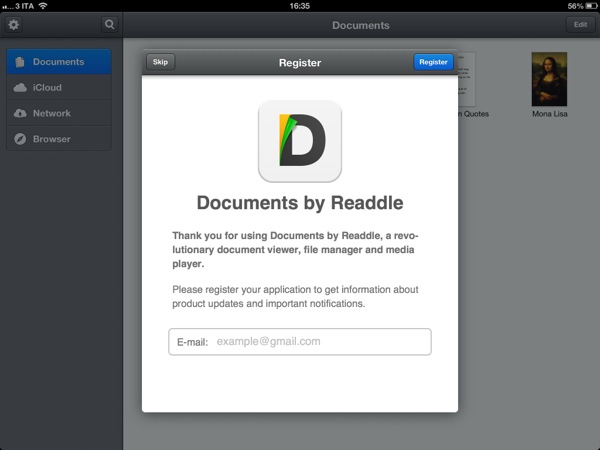The width and height of the screenshot is (600, 450).
Task: Tap the Wi-Fi status icon
Action: tap(43, 6)
